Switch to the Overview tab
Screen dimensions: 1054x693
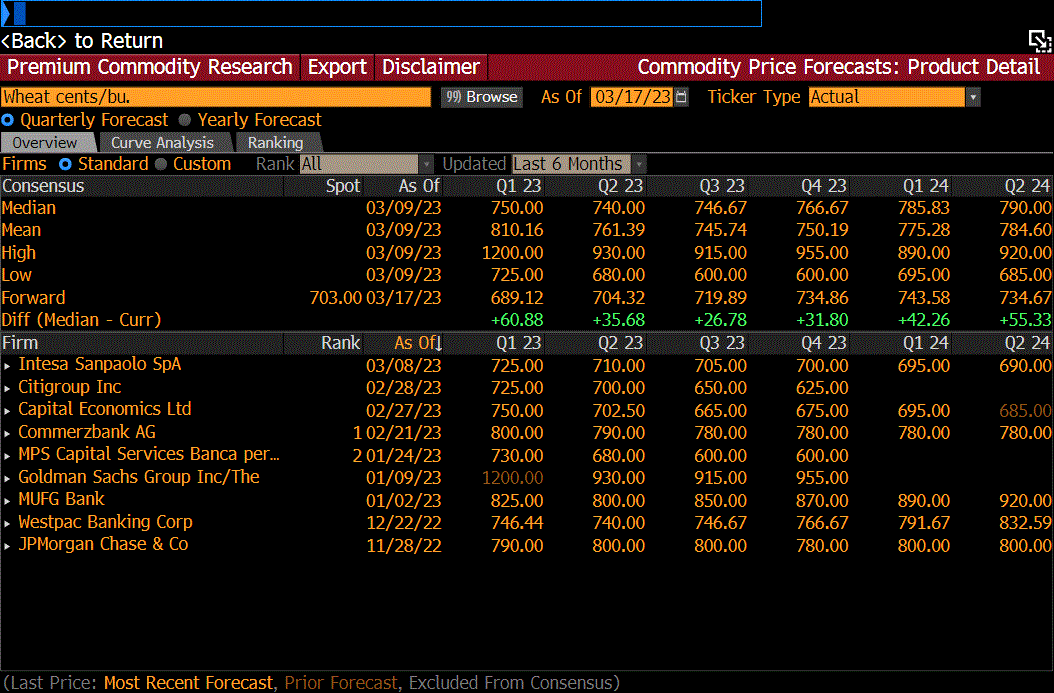[x=46, y=142]
